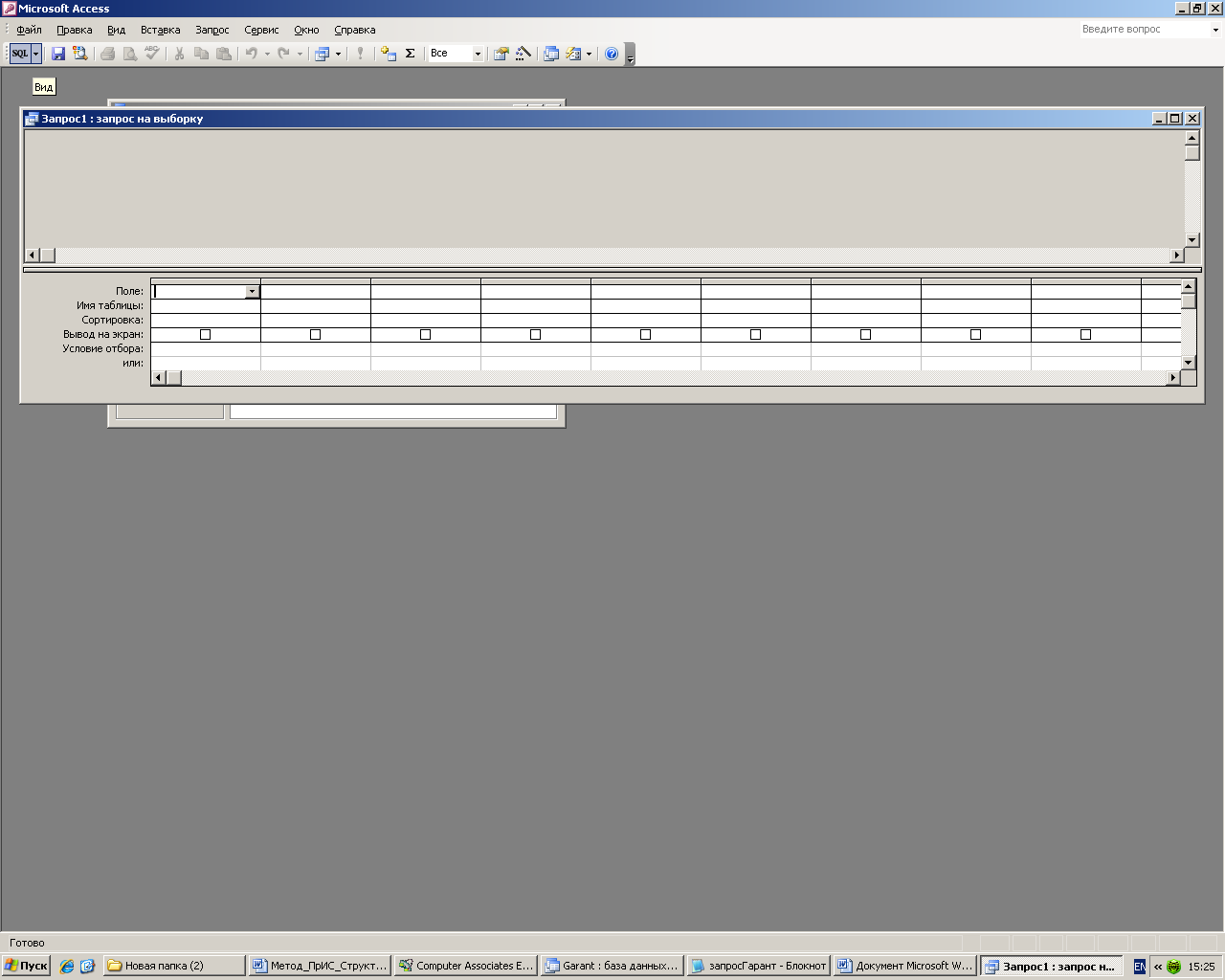Click in the 'Введите вопрос' help box

tap(1144, 30)
